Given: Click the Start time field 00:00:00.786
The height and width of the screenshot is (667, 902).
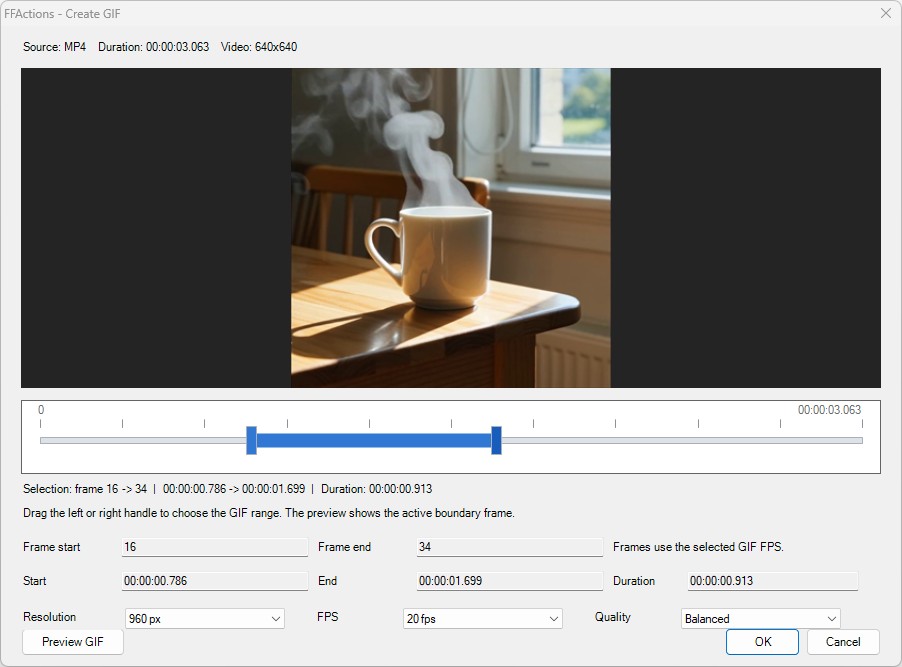Looking at the screenshot, I should [215, 581].
